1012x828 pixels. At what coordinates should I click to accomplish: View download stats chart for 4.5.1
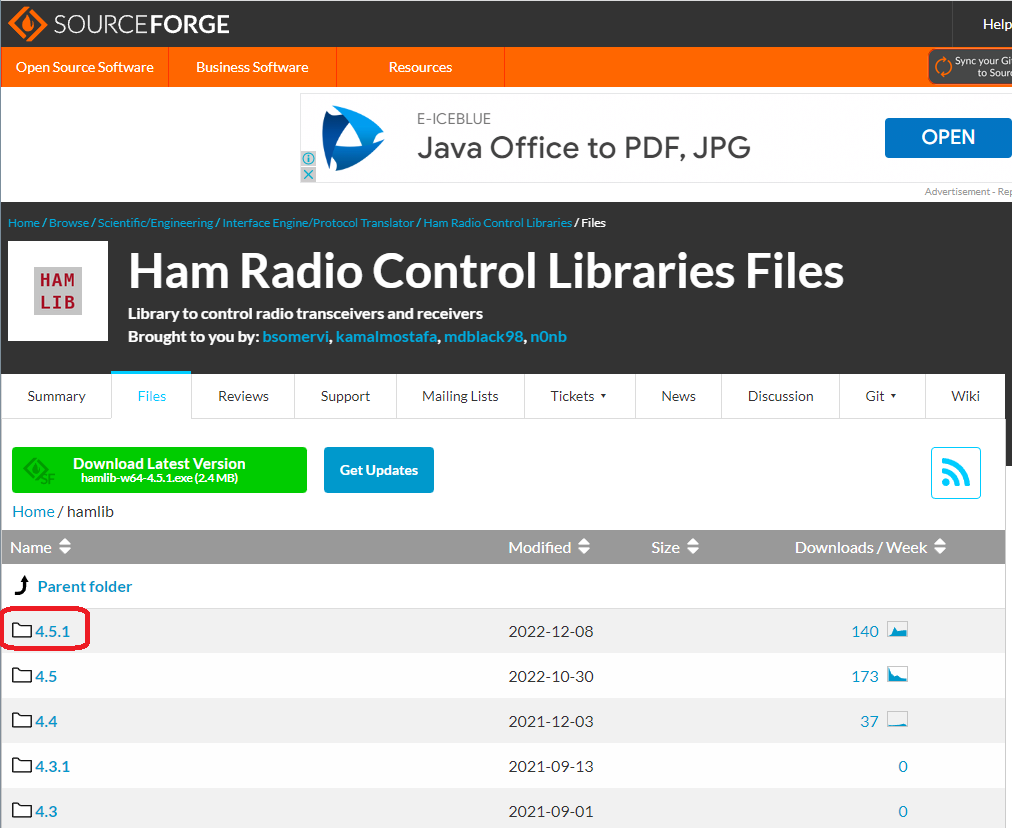tap(897, 630)
